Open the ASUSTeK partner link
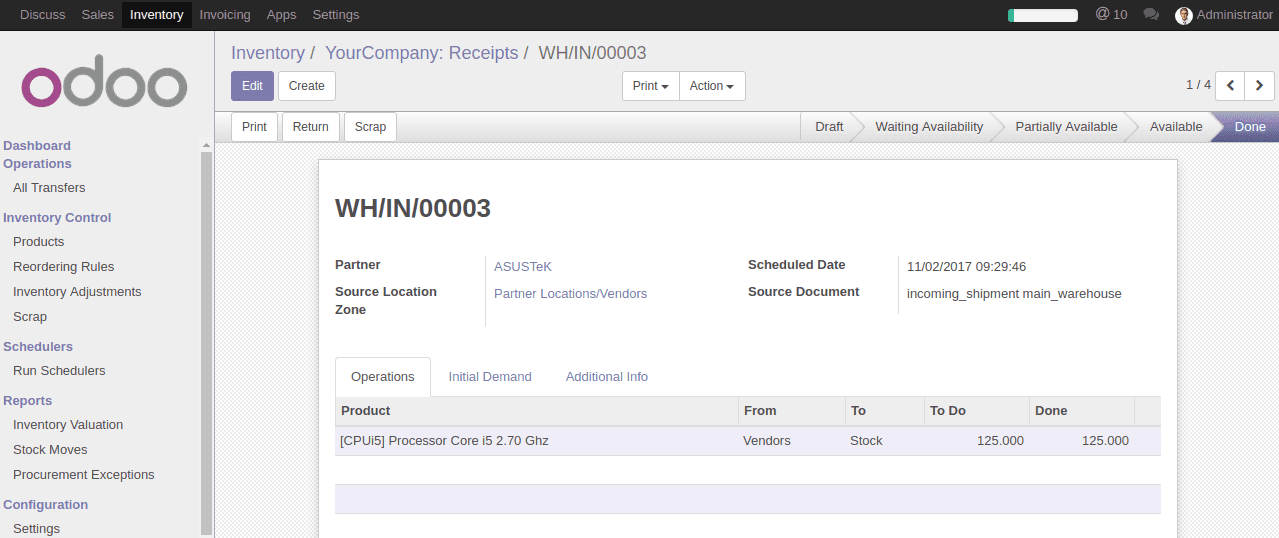The height and width of the screenshot is (538, 1279). pyautogui.click(x=523, y=267)
